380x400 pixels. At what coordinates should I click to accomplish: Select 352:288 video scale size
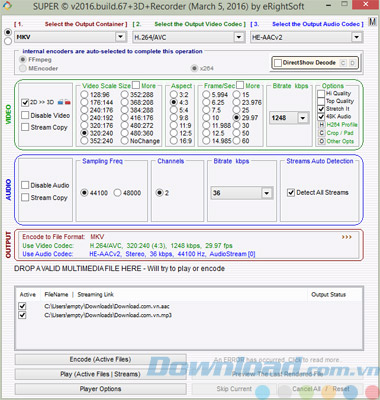(125, 95)
